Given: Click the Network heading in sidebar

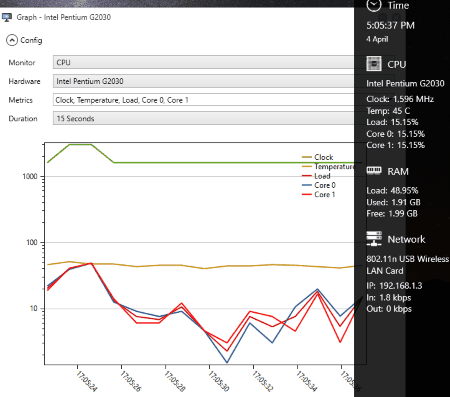Looking at the screenshot, I should coord(406,239).
